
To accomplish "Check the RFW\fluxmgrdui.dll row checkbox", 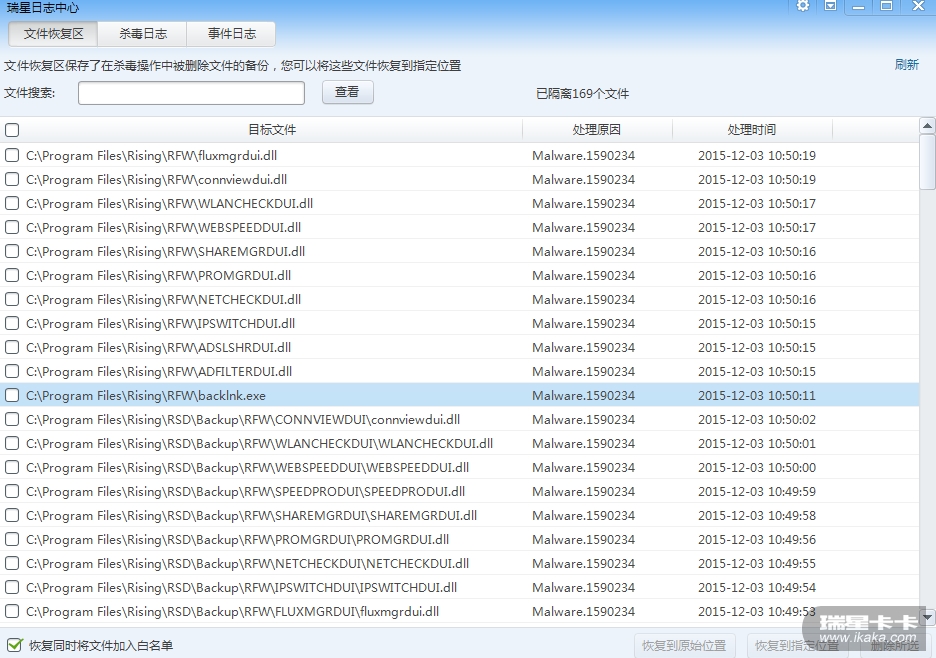I will tap(12, 155).
